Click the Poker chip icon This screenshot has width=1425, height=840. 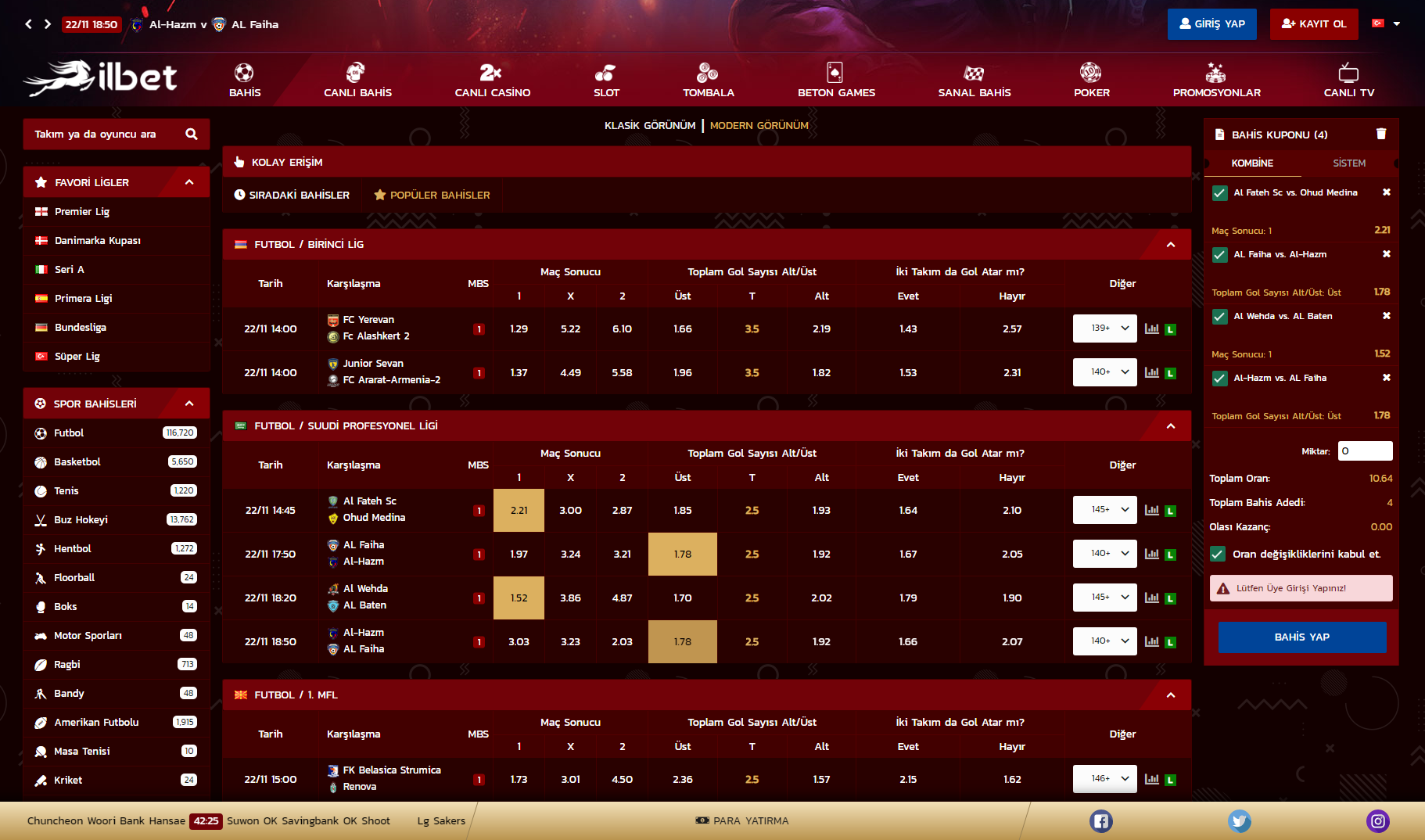tap(1090, 73)
